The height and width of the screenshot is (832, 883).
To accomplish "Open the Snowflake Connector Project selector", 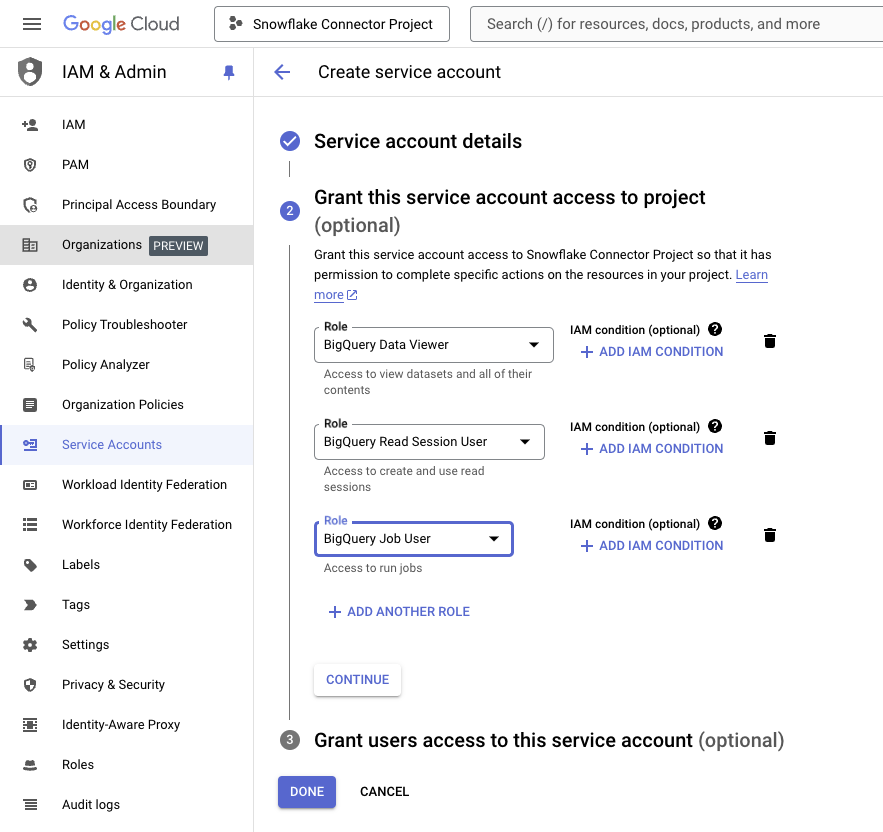I will click(332, 24).
